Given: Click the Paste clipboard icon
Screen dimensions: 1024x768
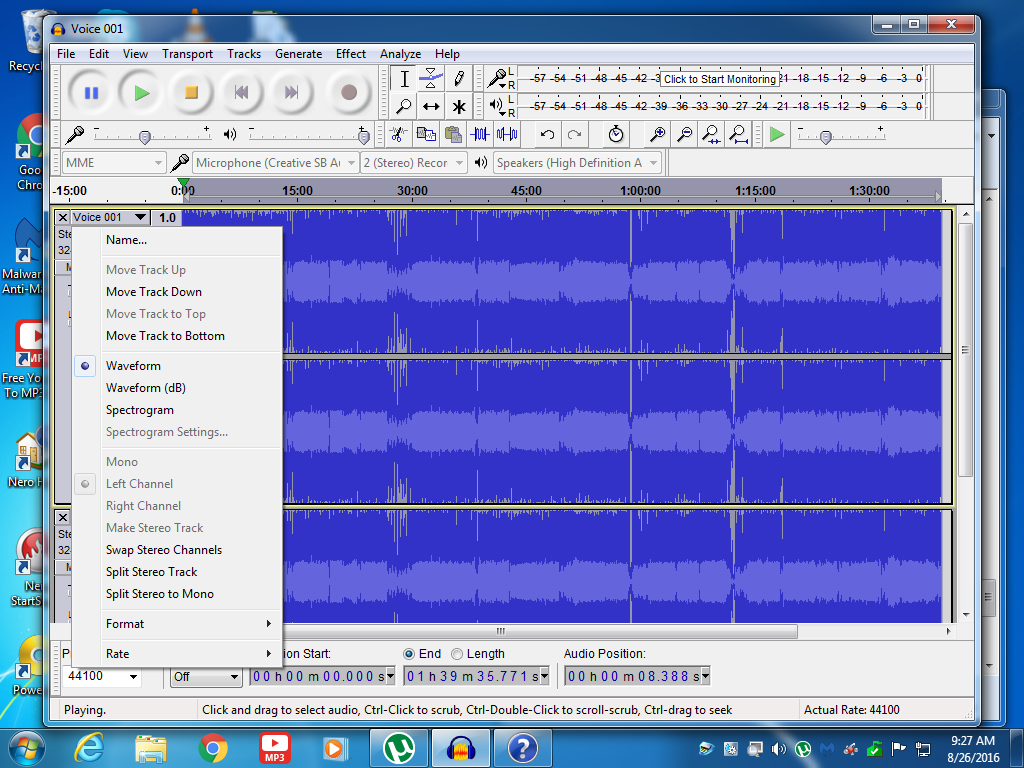Looking at the screenshot, I should click(x=453, y=135).
